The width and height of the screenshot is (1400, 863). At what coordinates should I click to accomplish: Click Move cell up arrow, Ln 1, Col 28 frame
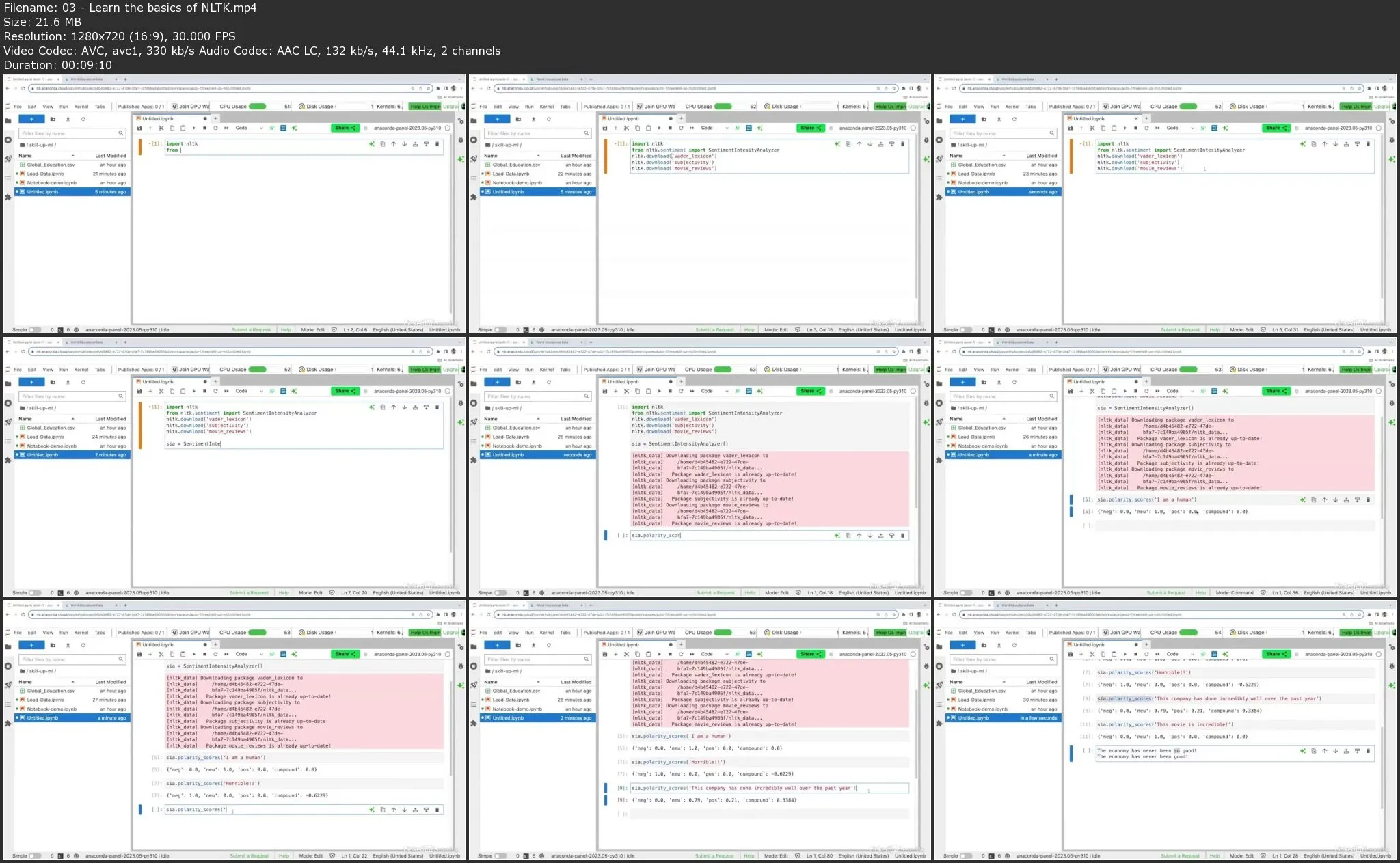(x=1324, y=751)
